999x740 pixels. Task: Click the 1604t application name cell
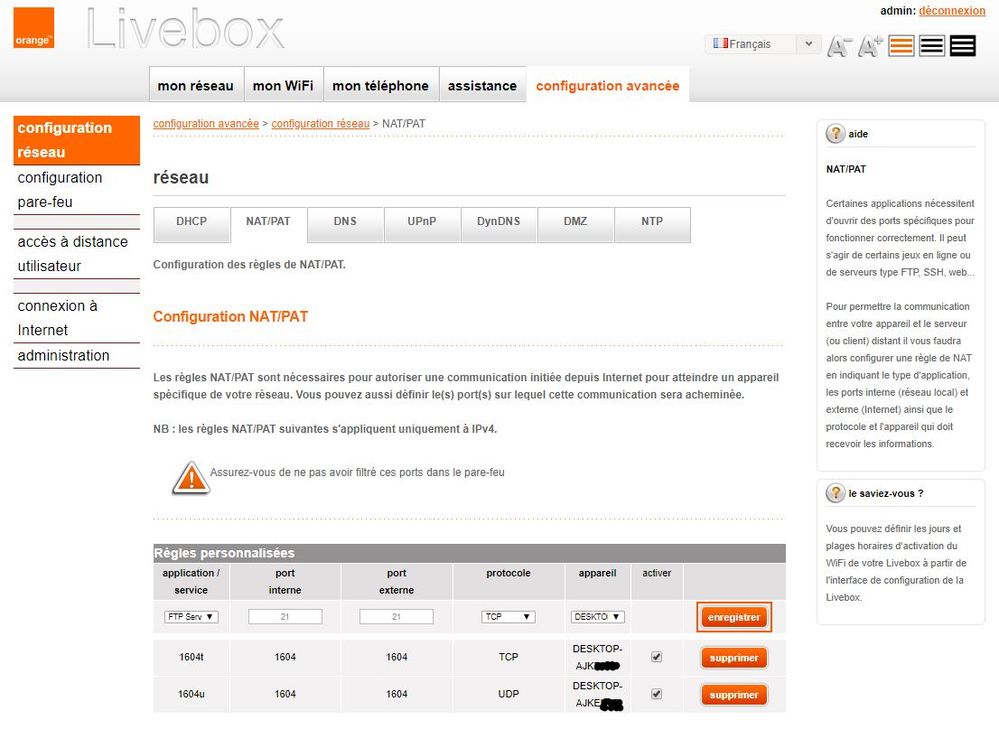[x=191, y=657]
